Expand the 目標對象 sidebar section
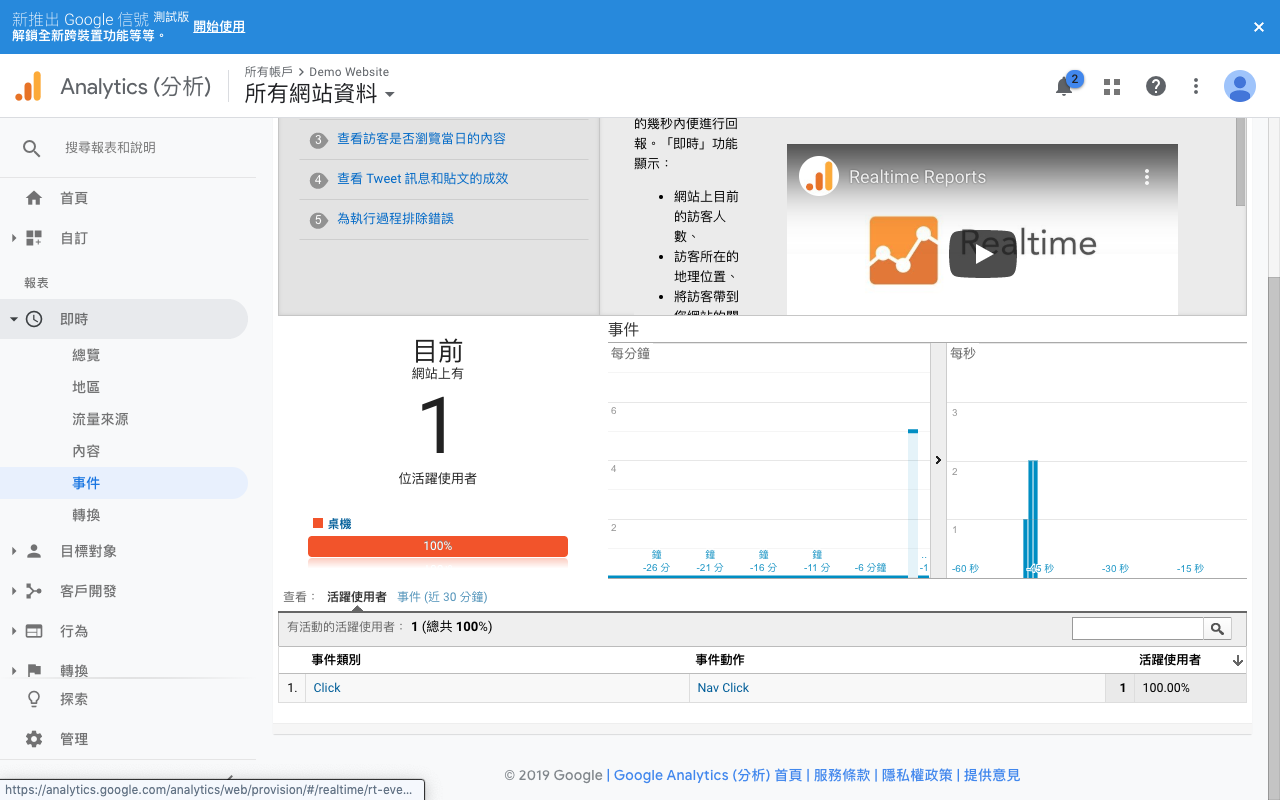 tap(14, 551)
